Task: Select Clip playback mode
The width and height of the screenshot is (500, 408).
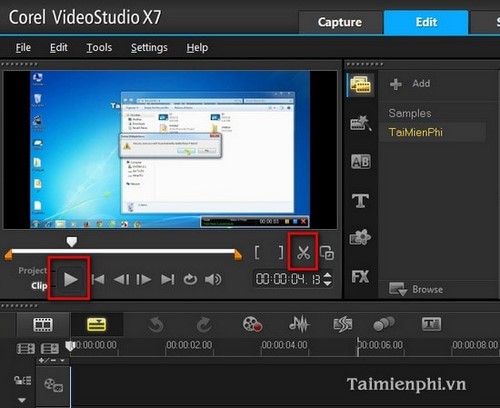Action: tap(39, 286)
